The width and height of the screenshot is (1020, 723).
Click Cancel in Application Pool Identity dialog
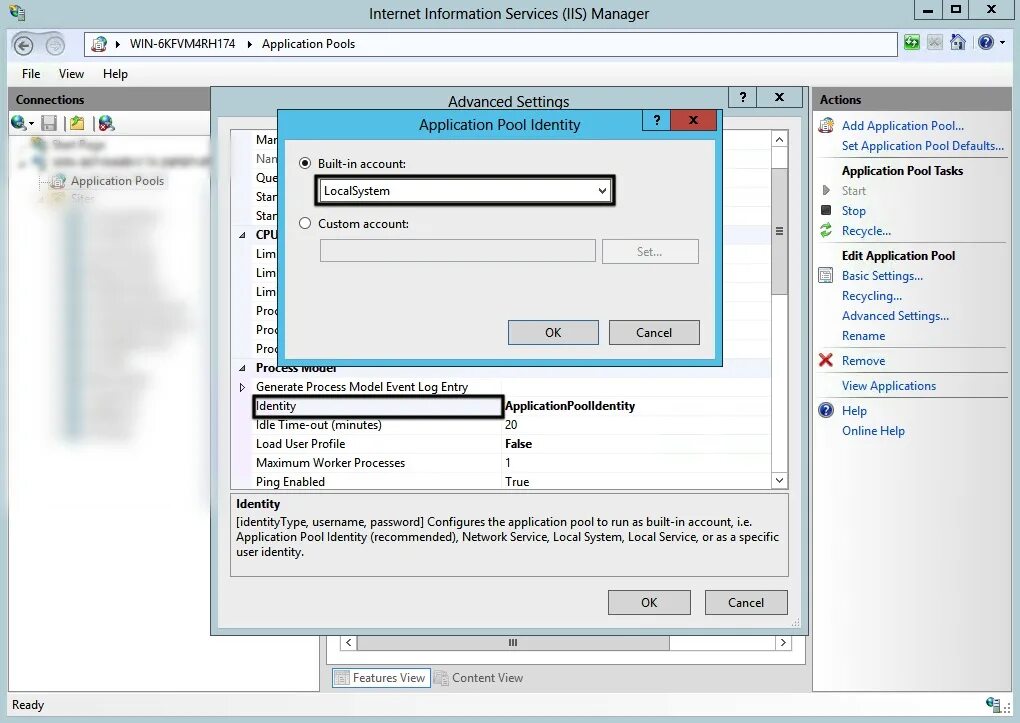[x=654, y=333]
